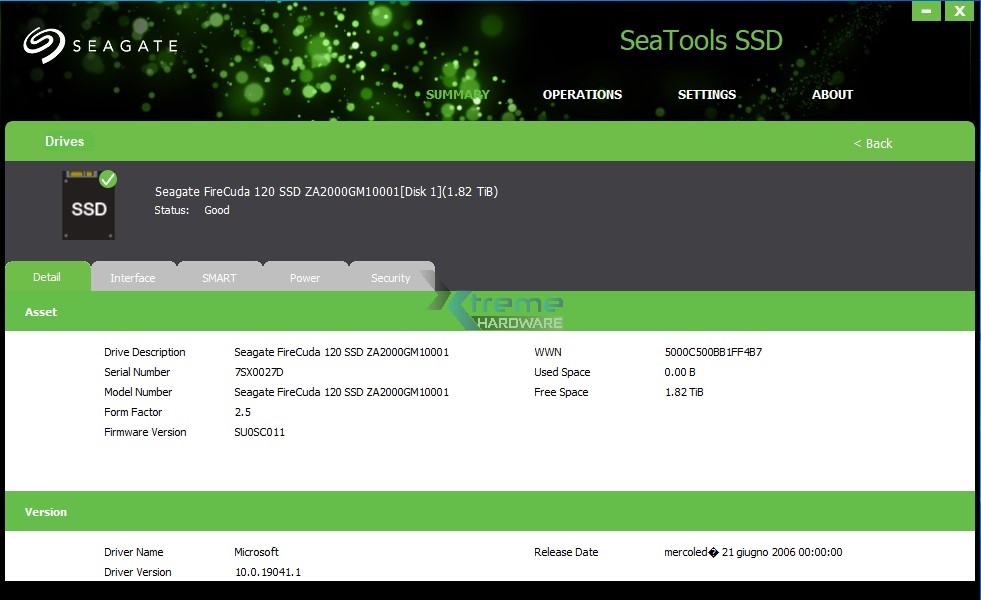Open the Security tab
Screen dimensions: 981x600
coord(391,277)
